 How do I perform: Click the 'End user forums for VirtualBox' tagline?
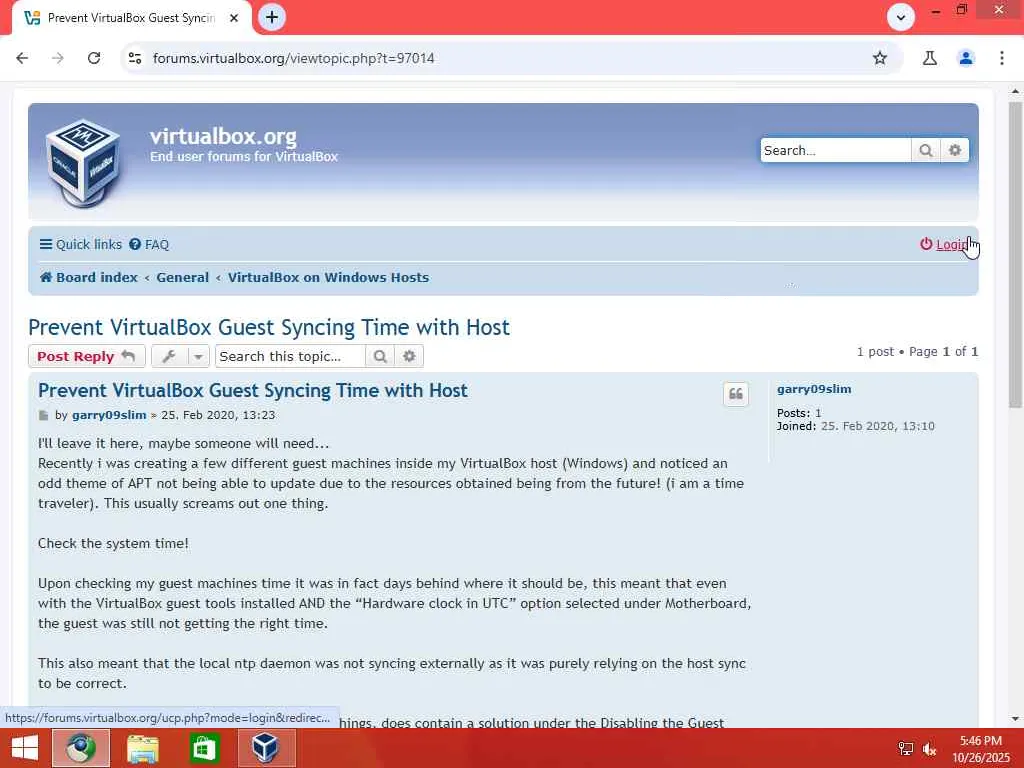tap(244, 157)
